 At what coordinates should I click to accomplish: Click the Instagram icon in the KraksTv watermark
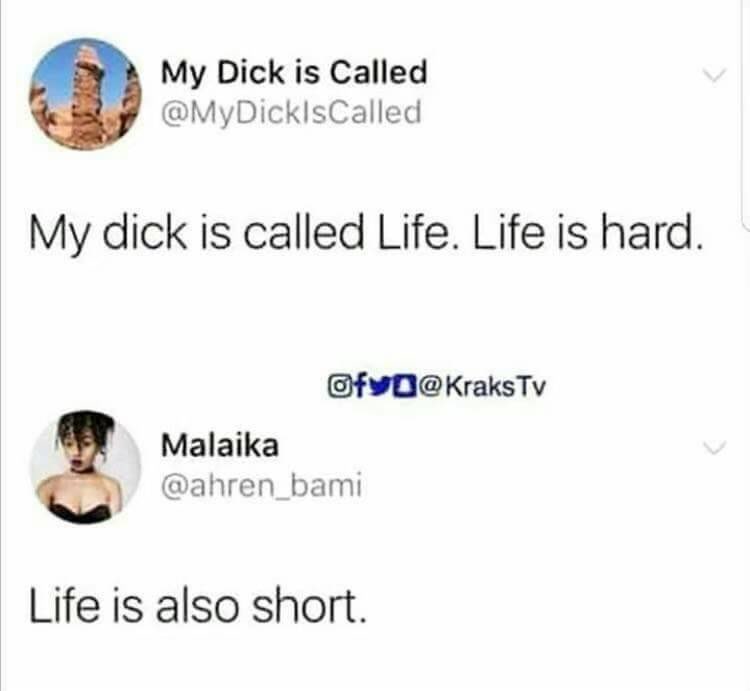click(x=340, y=387)
